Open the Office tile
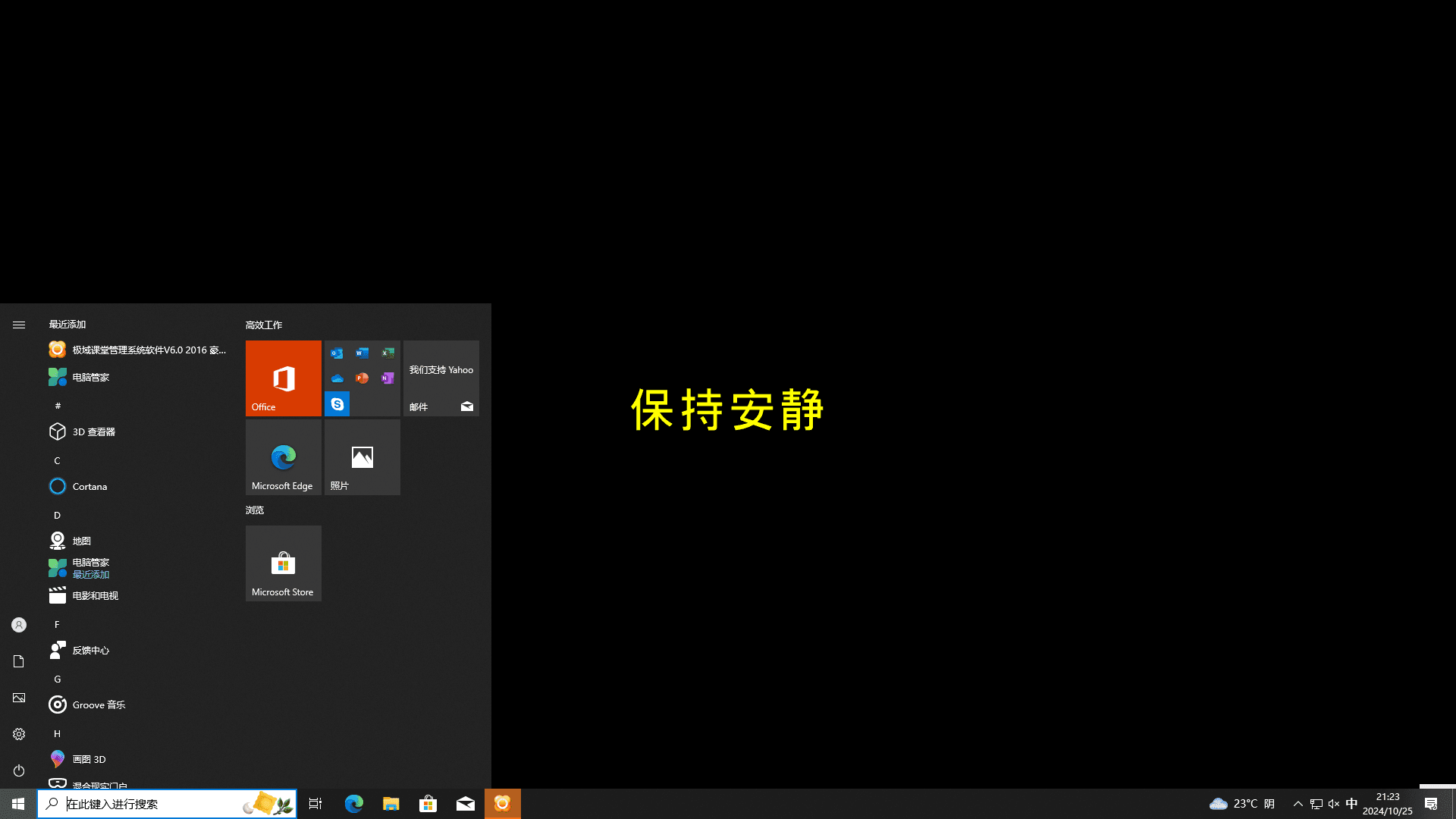 click(x=283, y=378)
